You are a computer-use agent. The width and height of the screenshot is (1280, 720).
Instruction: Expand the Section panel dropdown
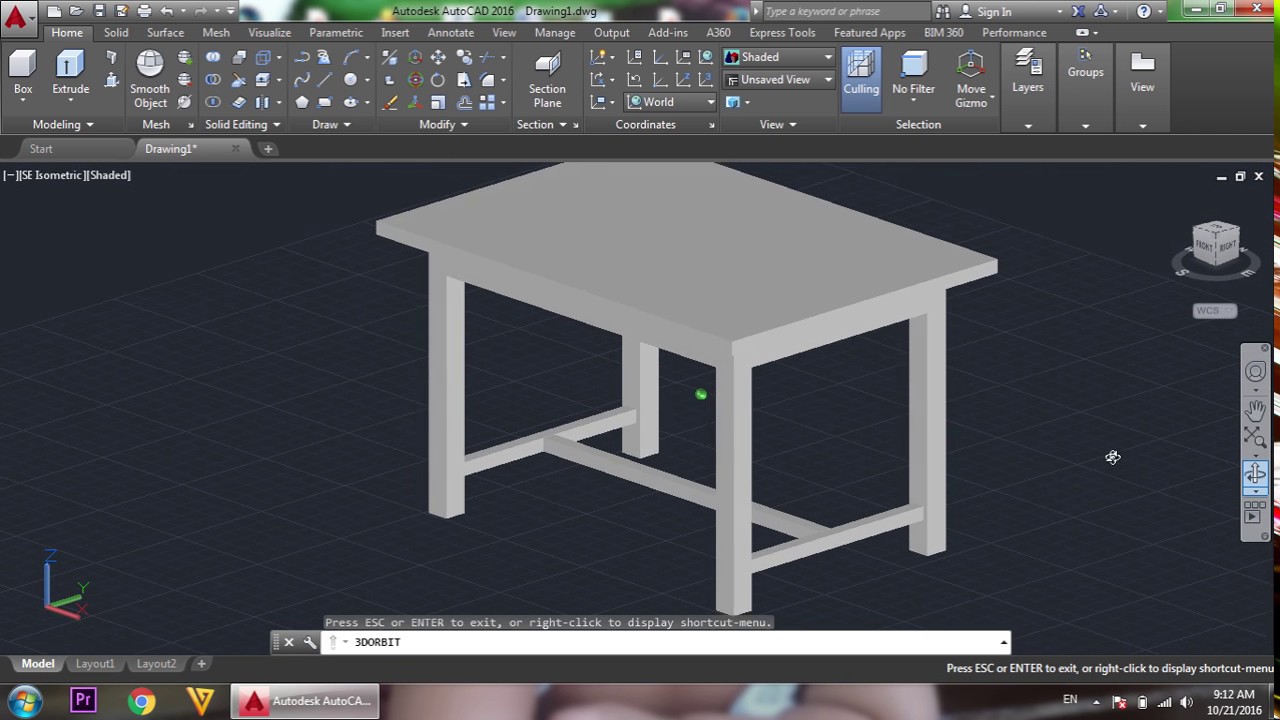point(541,125)
